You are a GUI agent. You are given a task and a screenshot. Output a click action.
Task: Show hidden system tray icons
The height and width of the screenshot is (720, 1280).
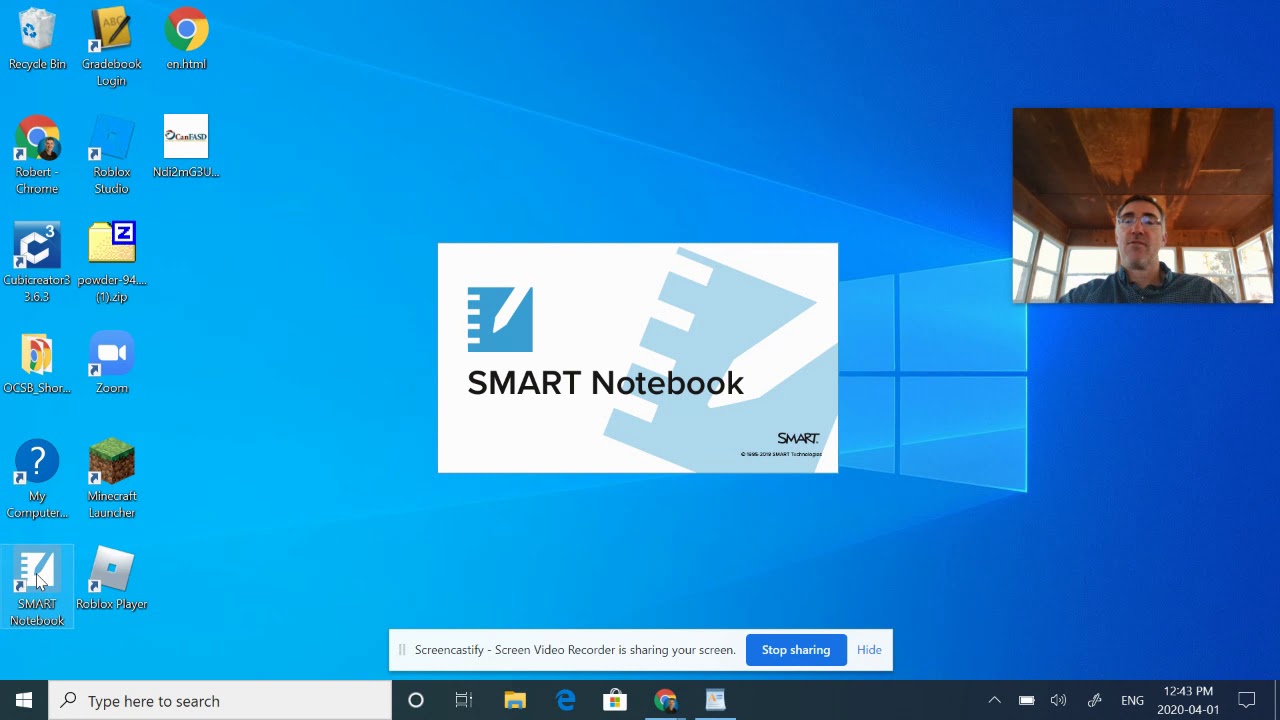tap(994, 700)
